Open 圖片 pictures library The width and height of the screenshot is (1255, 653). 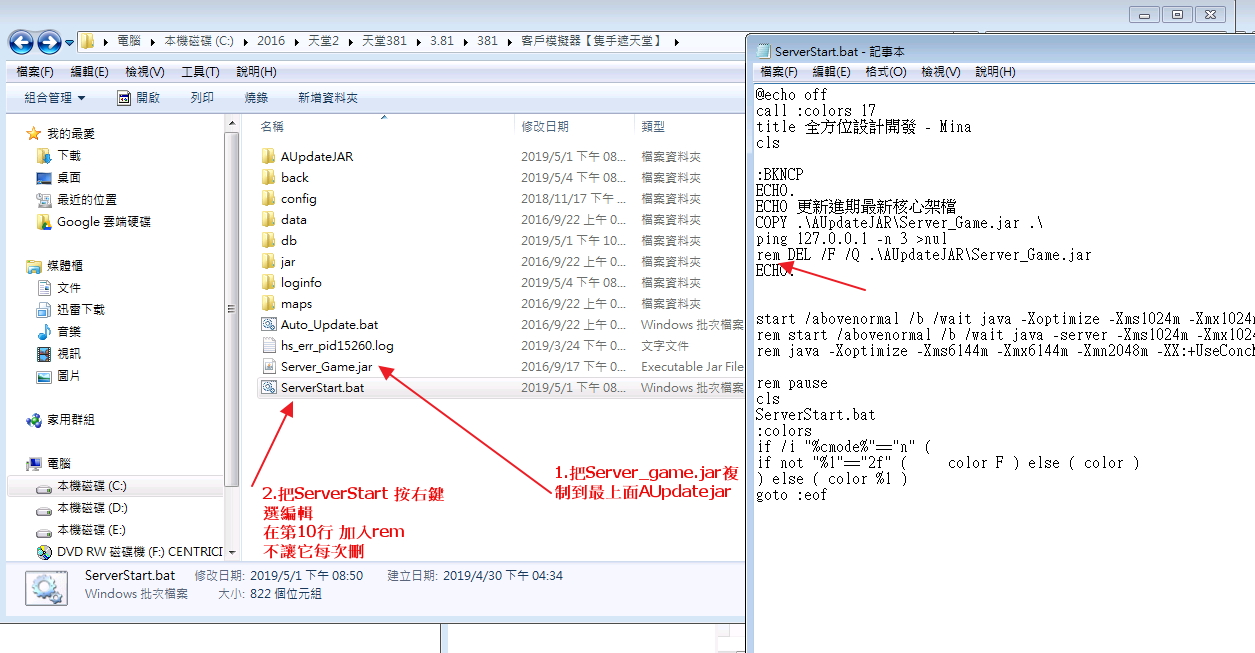(x=58, y=376)
